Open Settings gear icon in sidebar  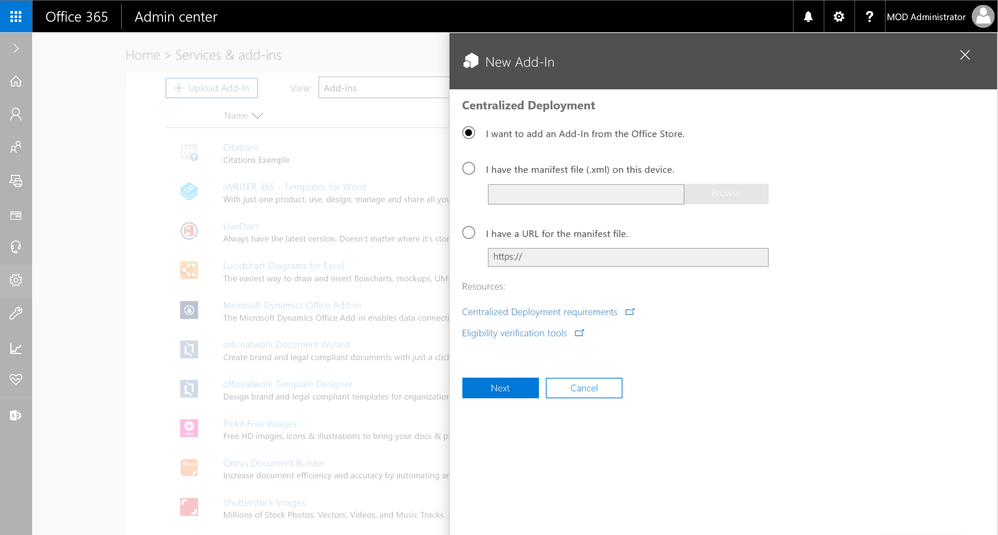coord(16,280)
